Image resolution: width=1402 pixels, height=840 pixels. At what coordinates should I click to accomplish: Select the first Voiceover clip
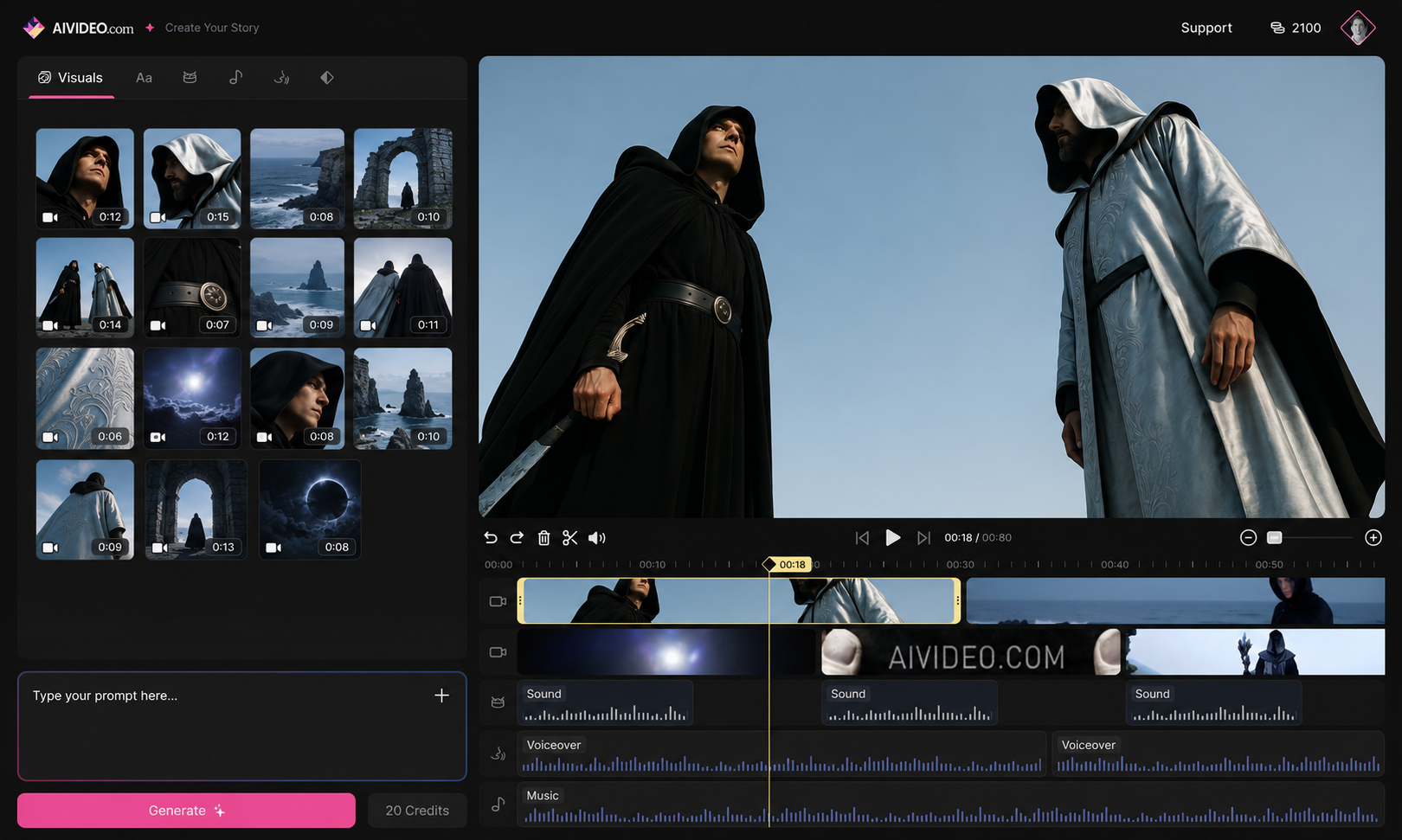[x=782, y=753]
